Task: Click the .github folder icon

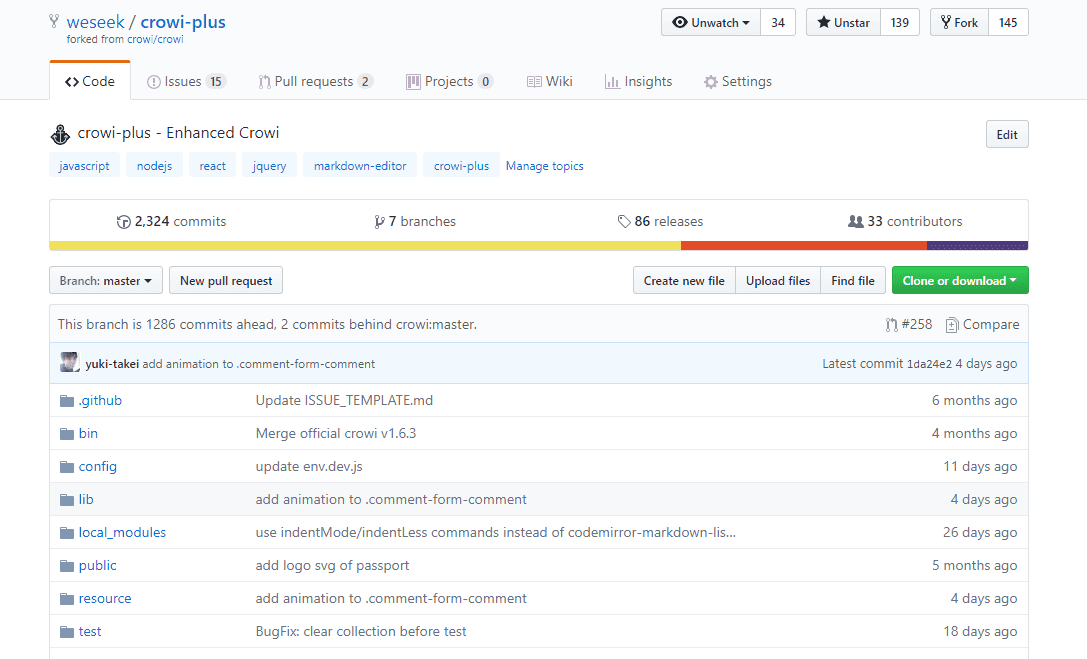Action: pos(67,401)
